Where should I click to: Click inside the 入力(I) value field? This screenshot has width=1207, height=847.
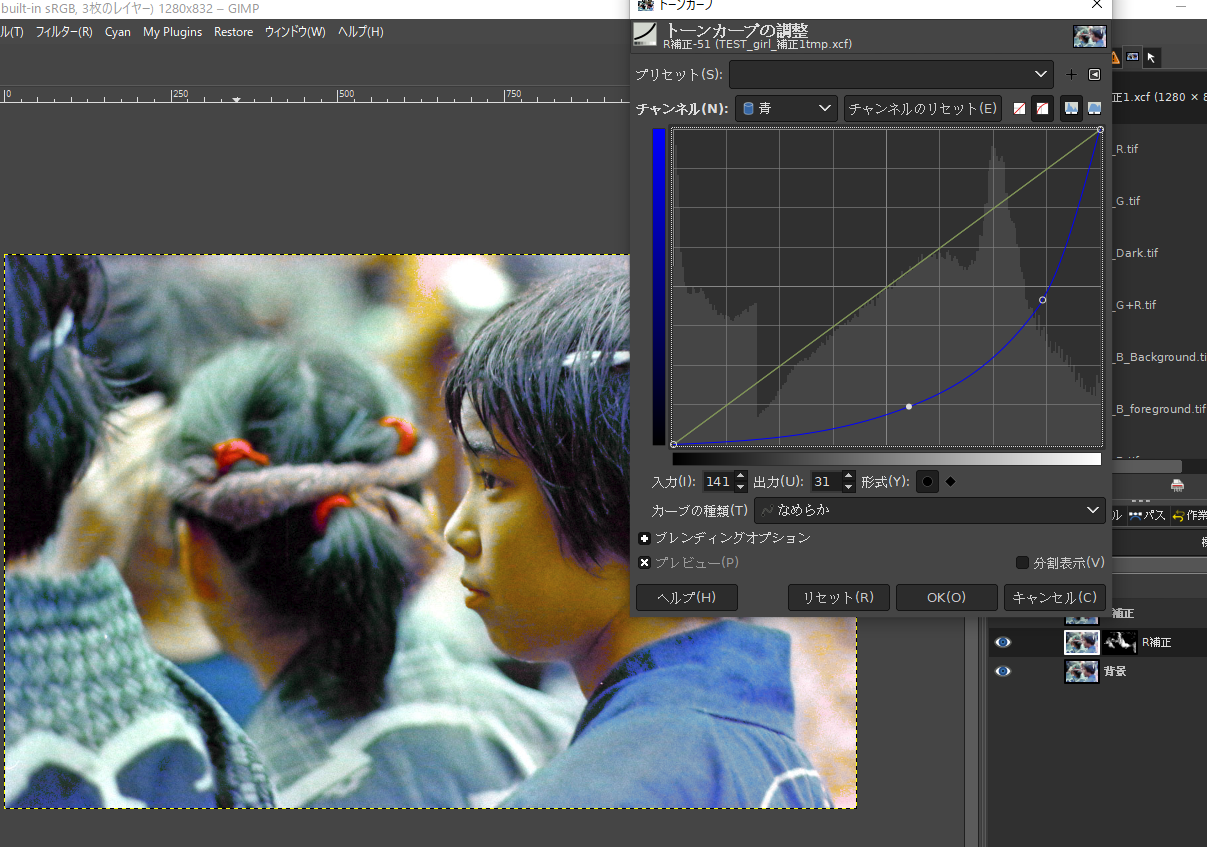point(718,481)
